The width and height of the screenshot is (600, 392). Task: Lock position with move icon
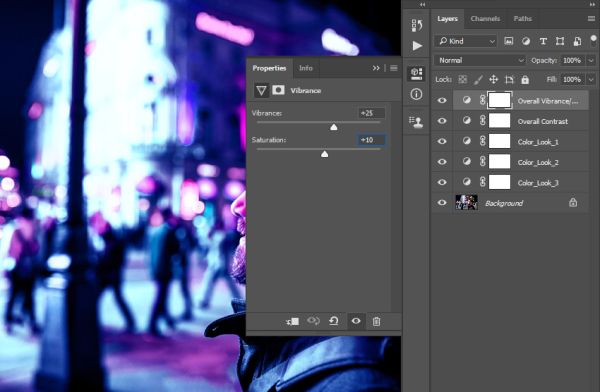[x=494, y=80]
